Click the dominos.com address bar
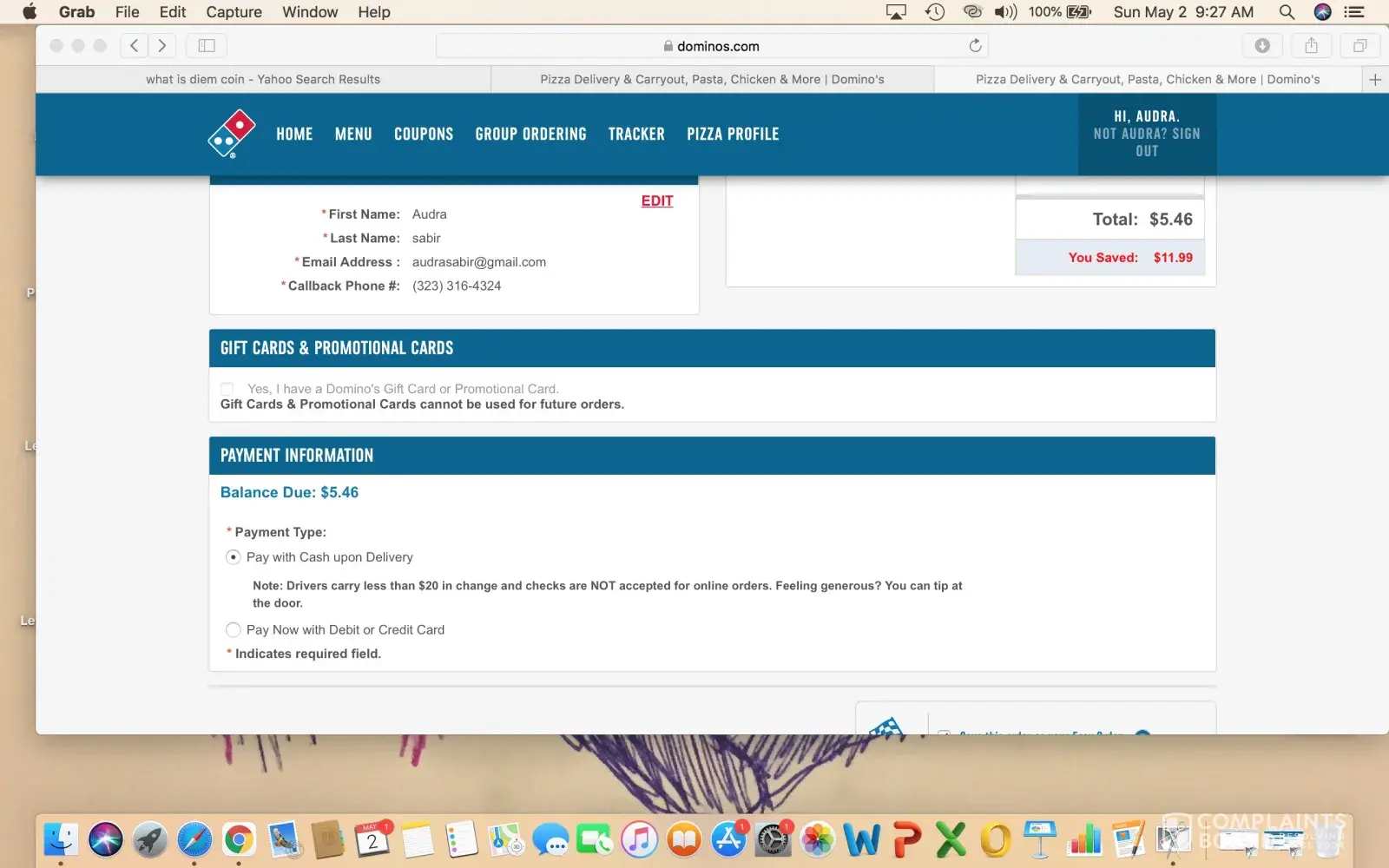The image size is (1389, 868). tap(712, 46)
